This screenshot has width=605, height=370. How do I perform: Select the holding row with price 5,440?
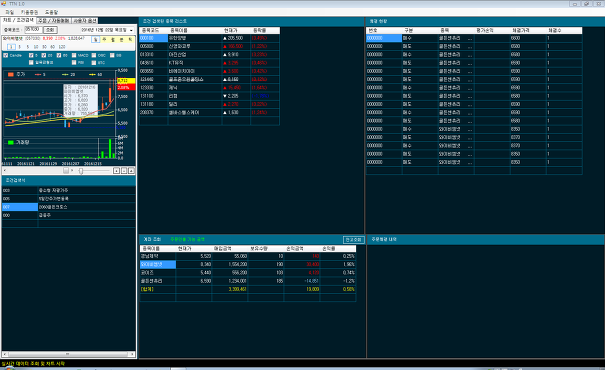248,273
